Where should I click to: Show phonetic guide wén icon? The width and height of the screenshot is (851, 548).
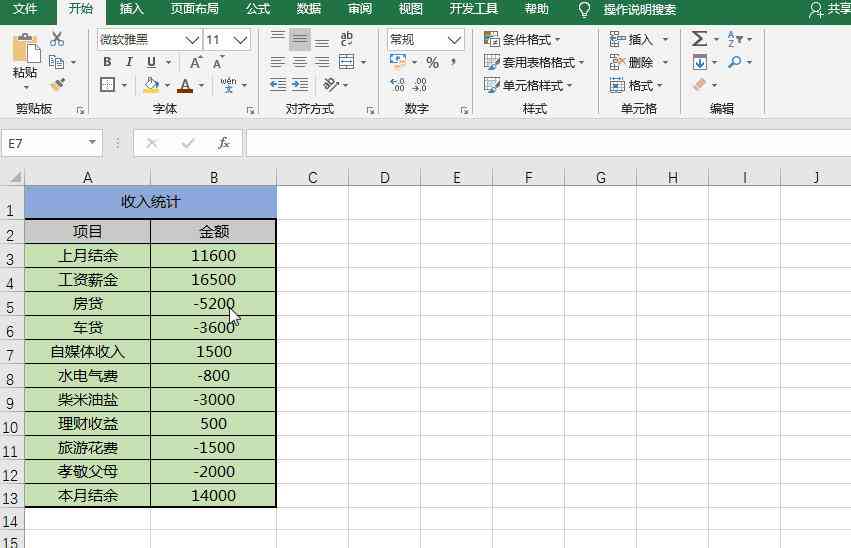click(x=228, y=85)
